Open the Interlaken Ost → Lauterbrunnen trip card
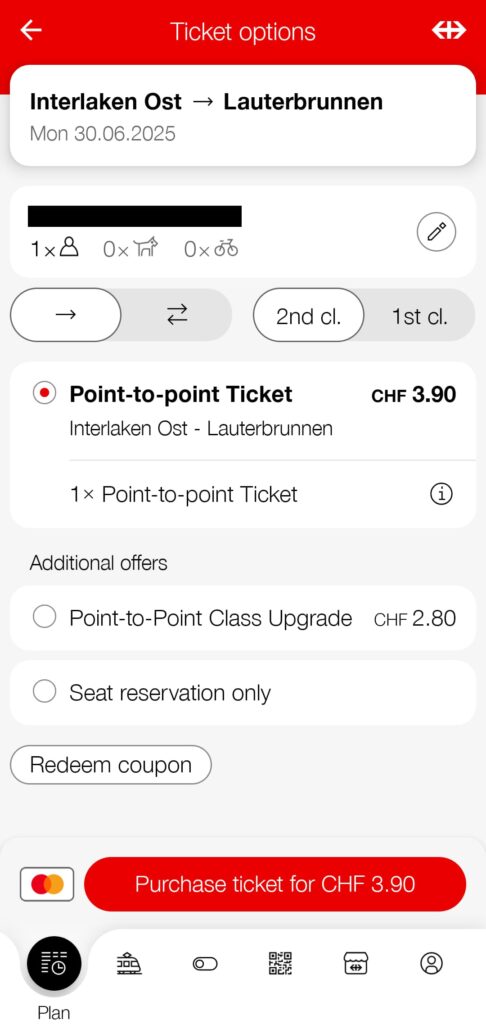The image size is (486, 1024). [x=243, y=116]
